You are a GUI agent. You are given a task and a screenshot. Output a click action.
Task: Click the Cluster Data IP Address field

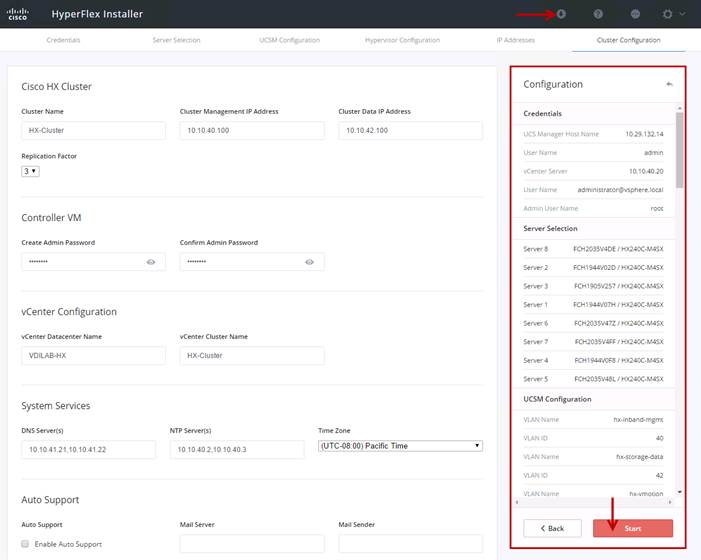point(410,131)
